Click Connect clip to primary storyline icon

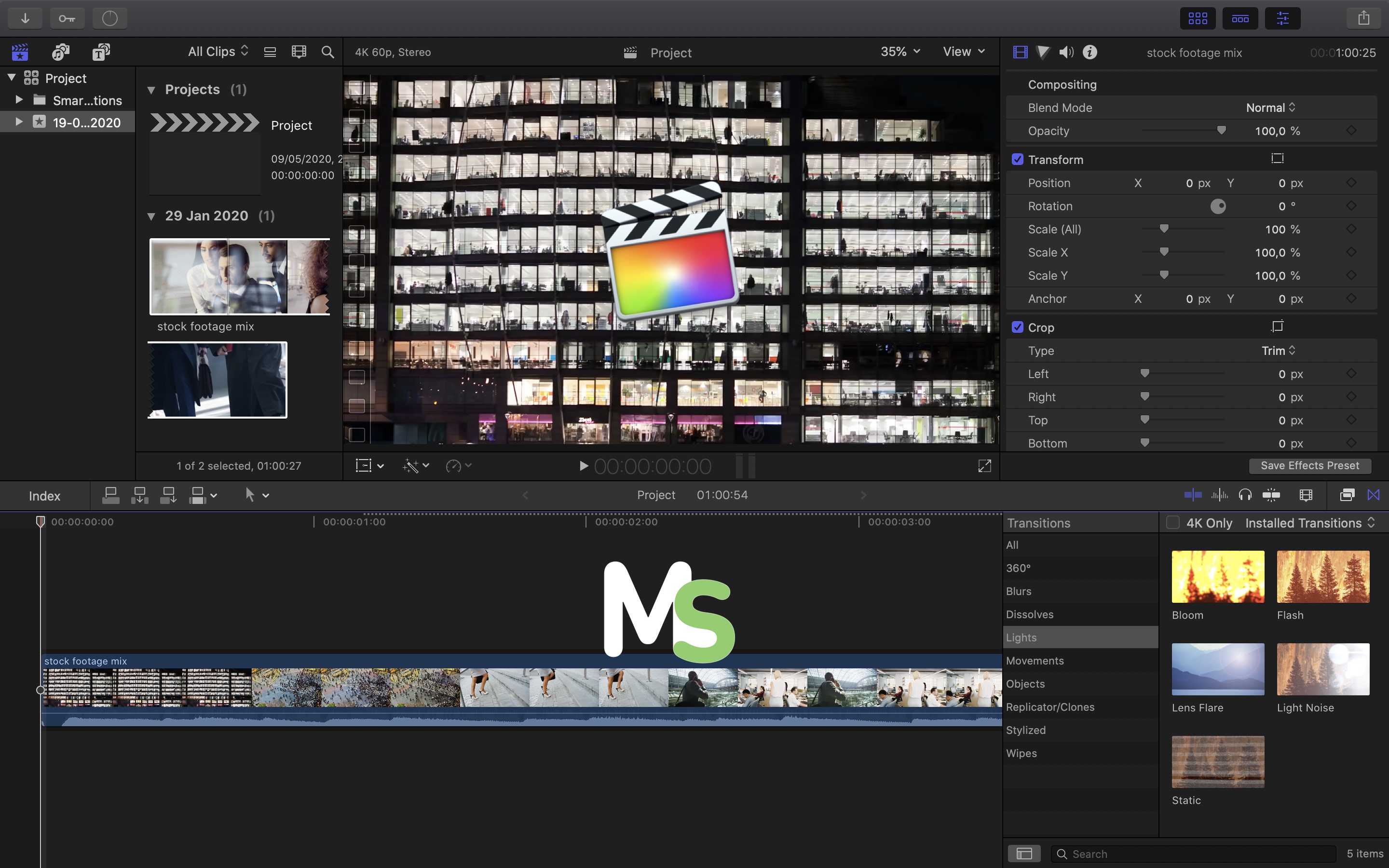[111, 495]
